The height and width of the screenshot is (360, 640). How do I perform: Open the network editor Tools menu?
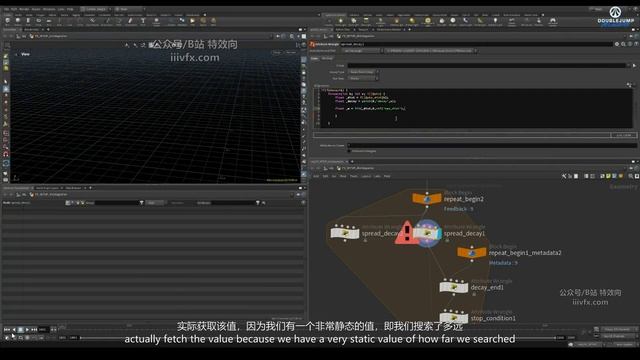point(354,176)
